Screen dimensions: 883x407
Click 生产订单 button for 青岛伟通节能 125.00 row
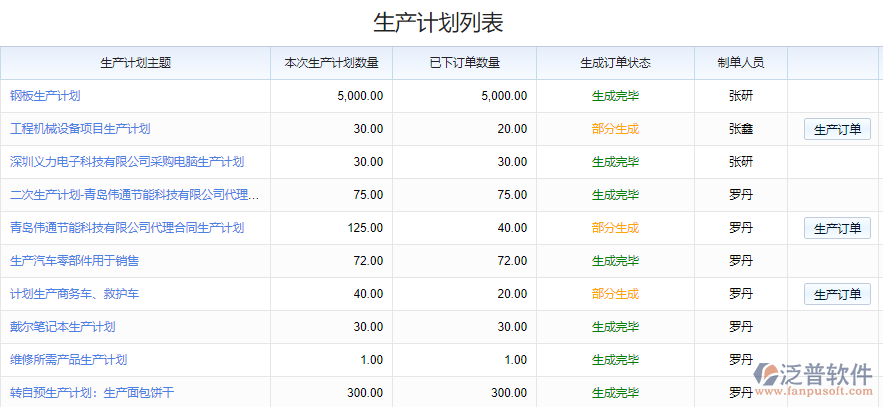837,228
